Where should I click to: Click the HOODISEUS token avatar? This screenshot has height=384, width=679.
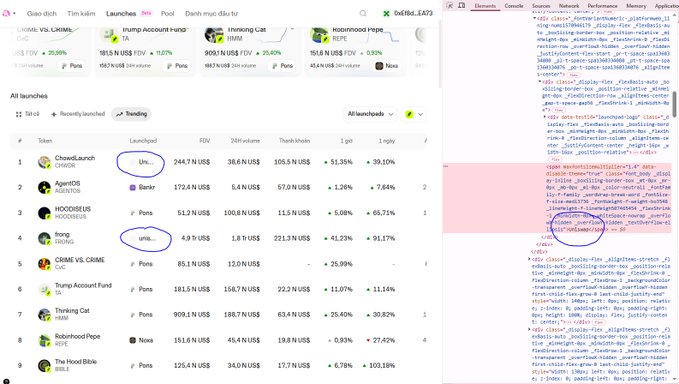[44, 213]
